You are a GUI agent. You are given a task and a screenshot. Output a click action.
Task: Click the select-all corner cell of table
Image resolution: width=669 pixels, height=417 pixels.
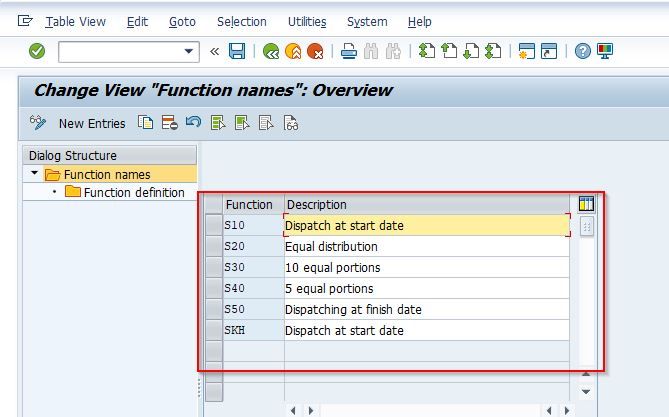(214, 204)
